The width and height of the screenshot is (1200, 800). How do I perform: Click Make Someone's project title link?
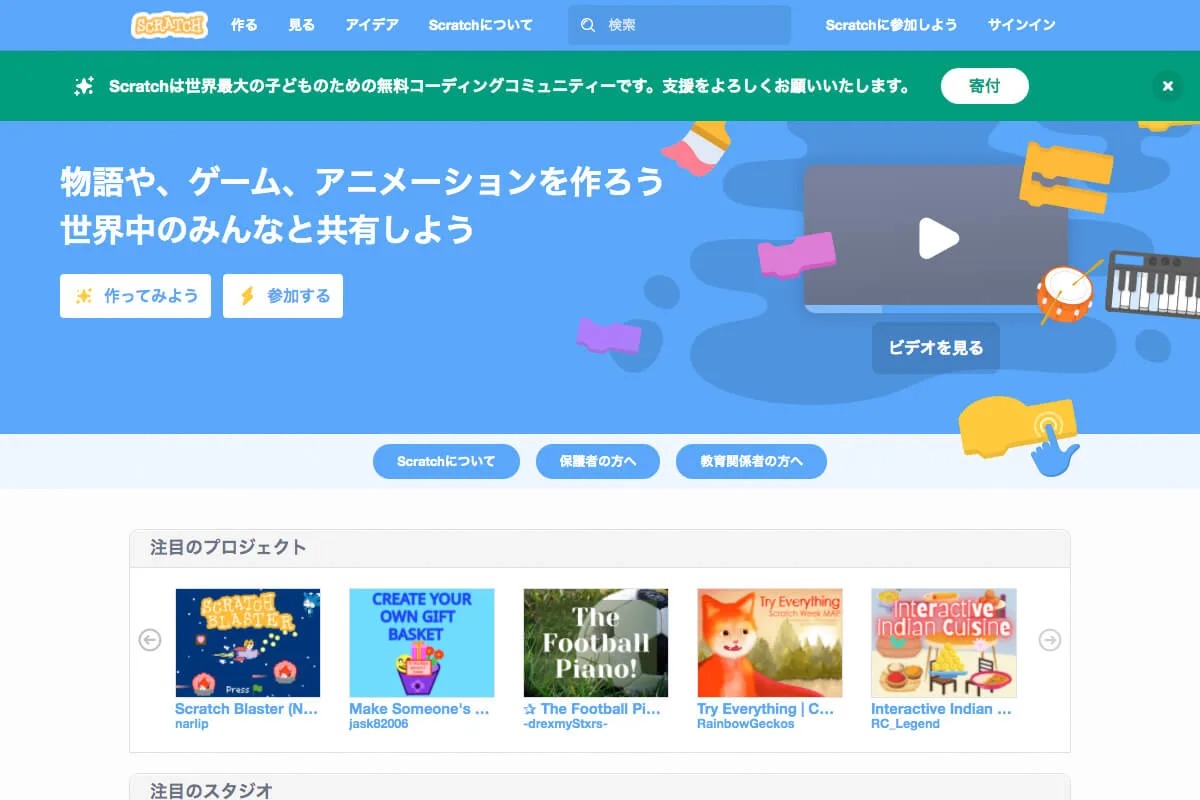click(x=420, y=709)
